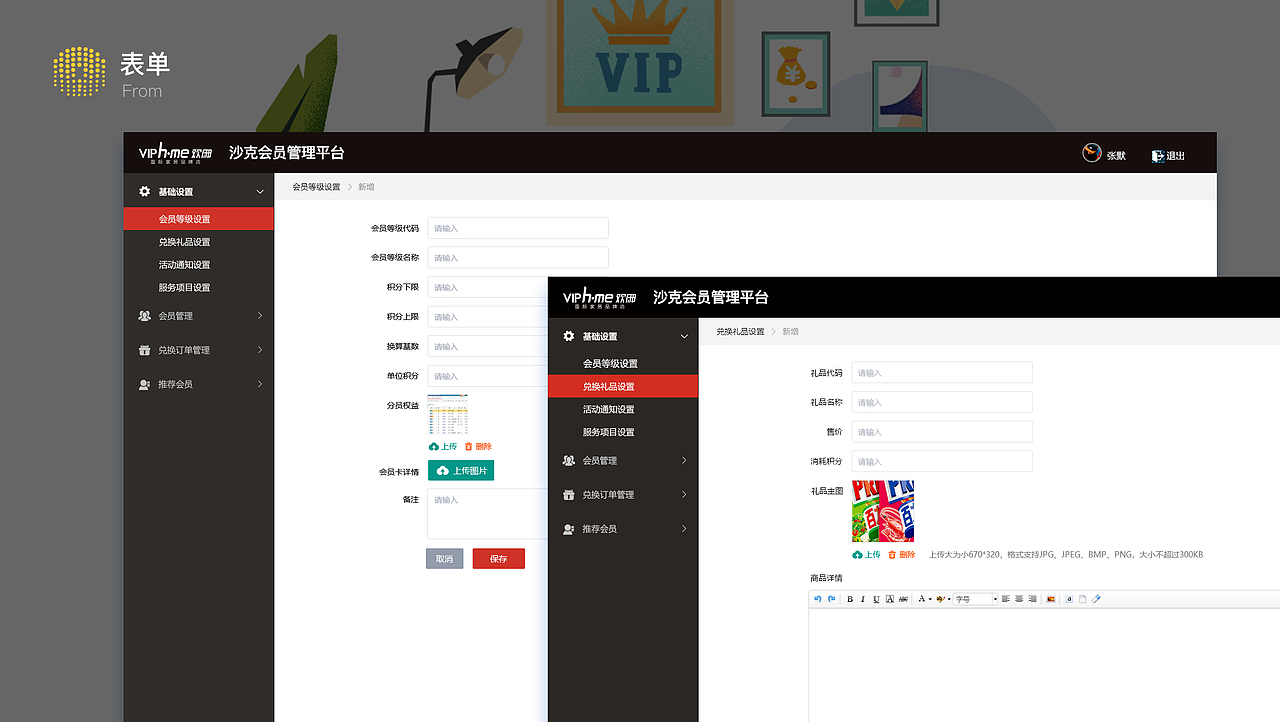The image size is (1280, 722).
Task: Click the 礼品名称 input field
Action: [942, 402]
